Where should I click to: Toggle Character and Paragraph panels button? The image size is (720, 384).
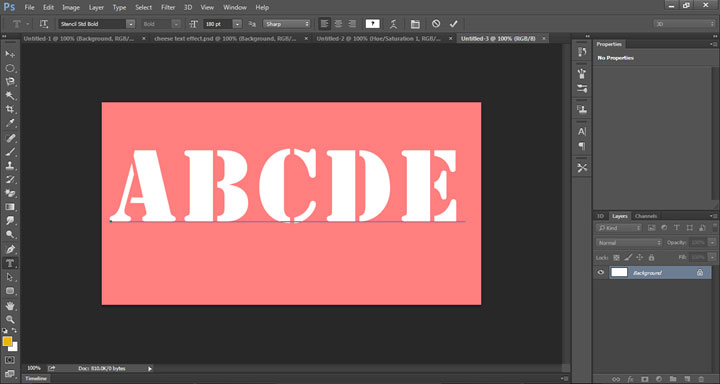pos(415,24)
